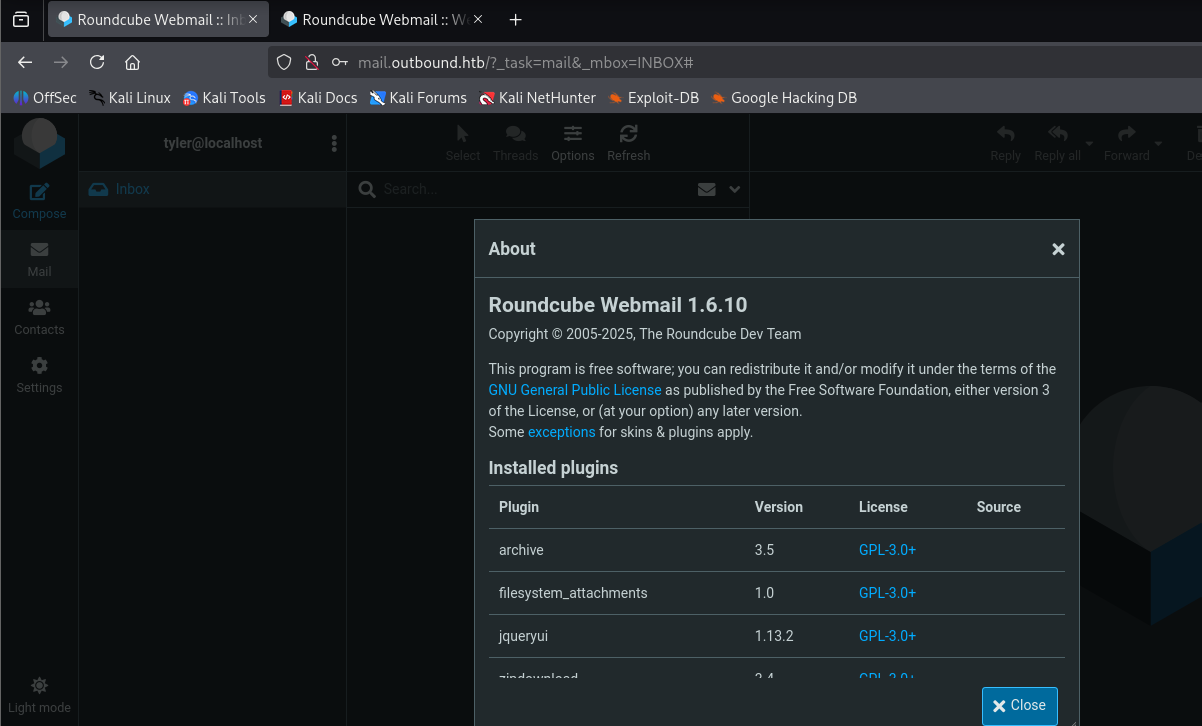Open the archive plugin GPL-3.0+ license link

(x=888, y=550)
